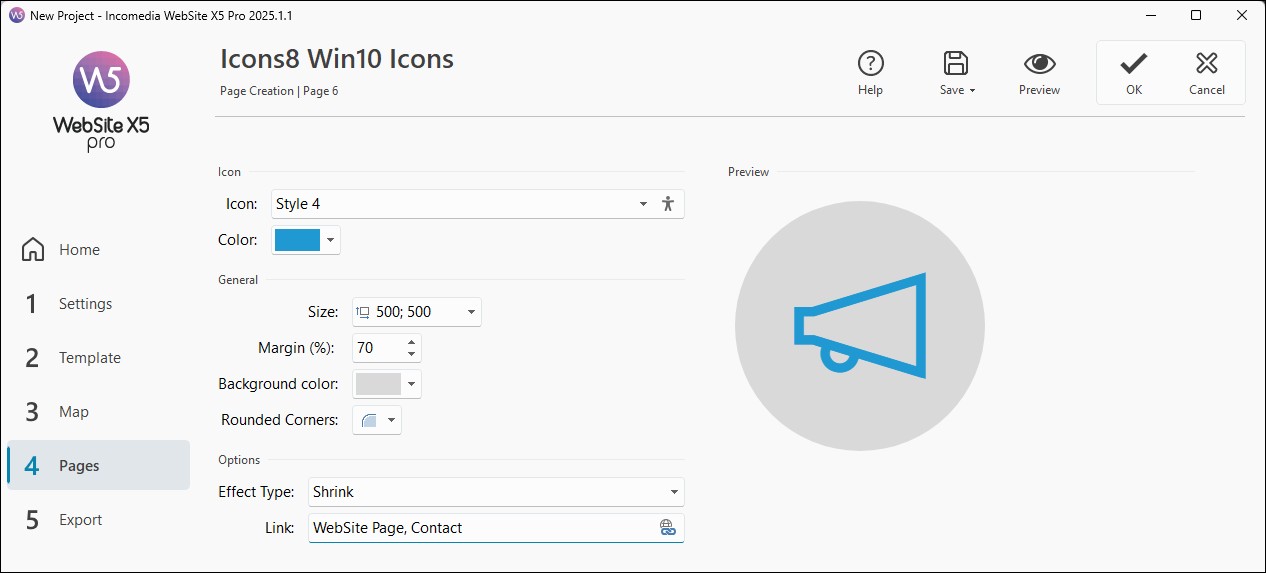Close the WebSite X5 window

[x=1242, y=16]
